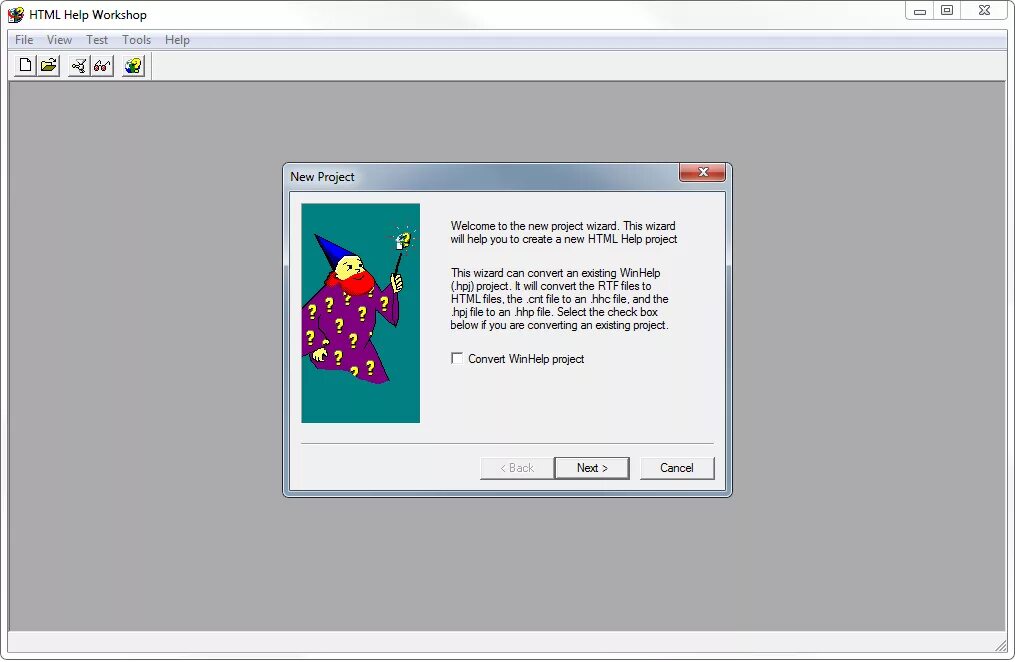Click the 'This wizard can convert' paragraph
The width and height of the screenshot is (1015, 662).
tap(560, 299)
